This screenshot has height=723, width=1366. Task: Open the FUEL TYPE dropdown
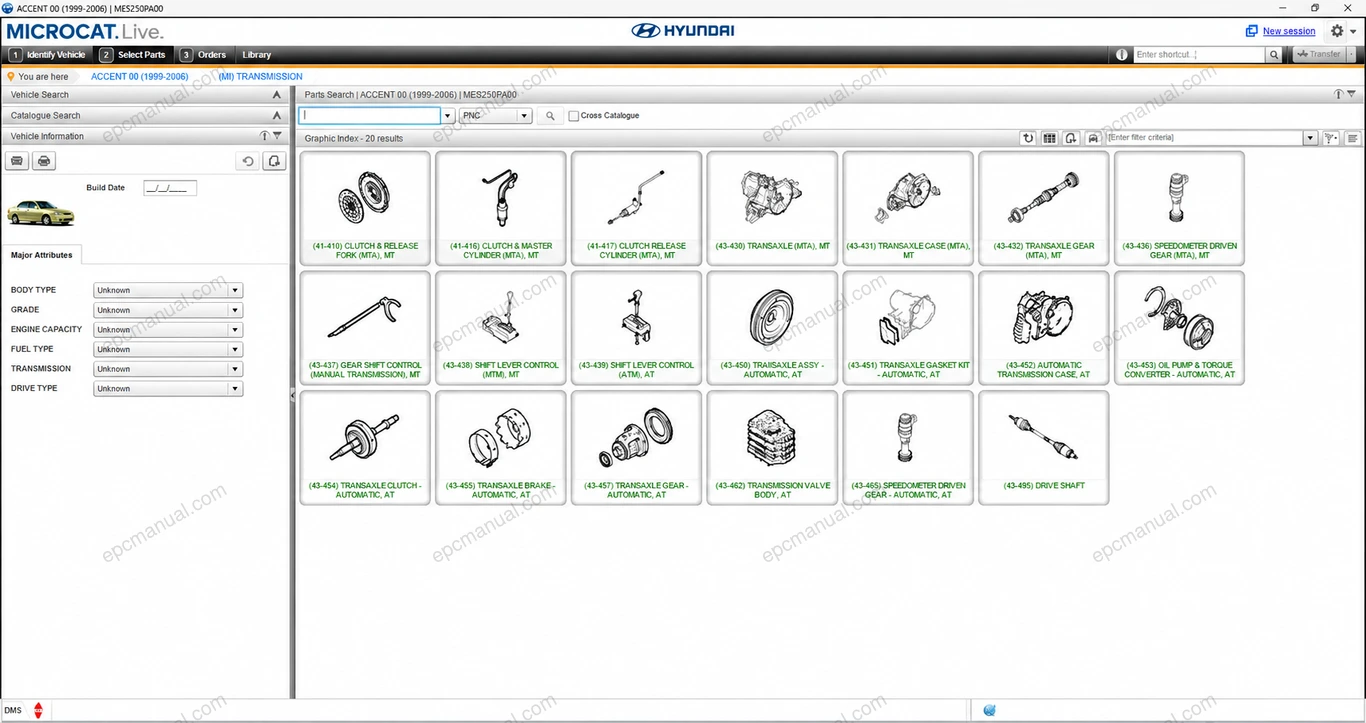point(168,349)
